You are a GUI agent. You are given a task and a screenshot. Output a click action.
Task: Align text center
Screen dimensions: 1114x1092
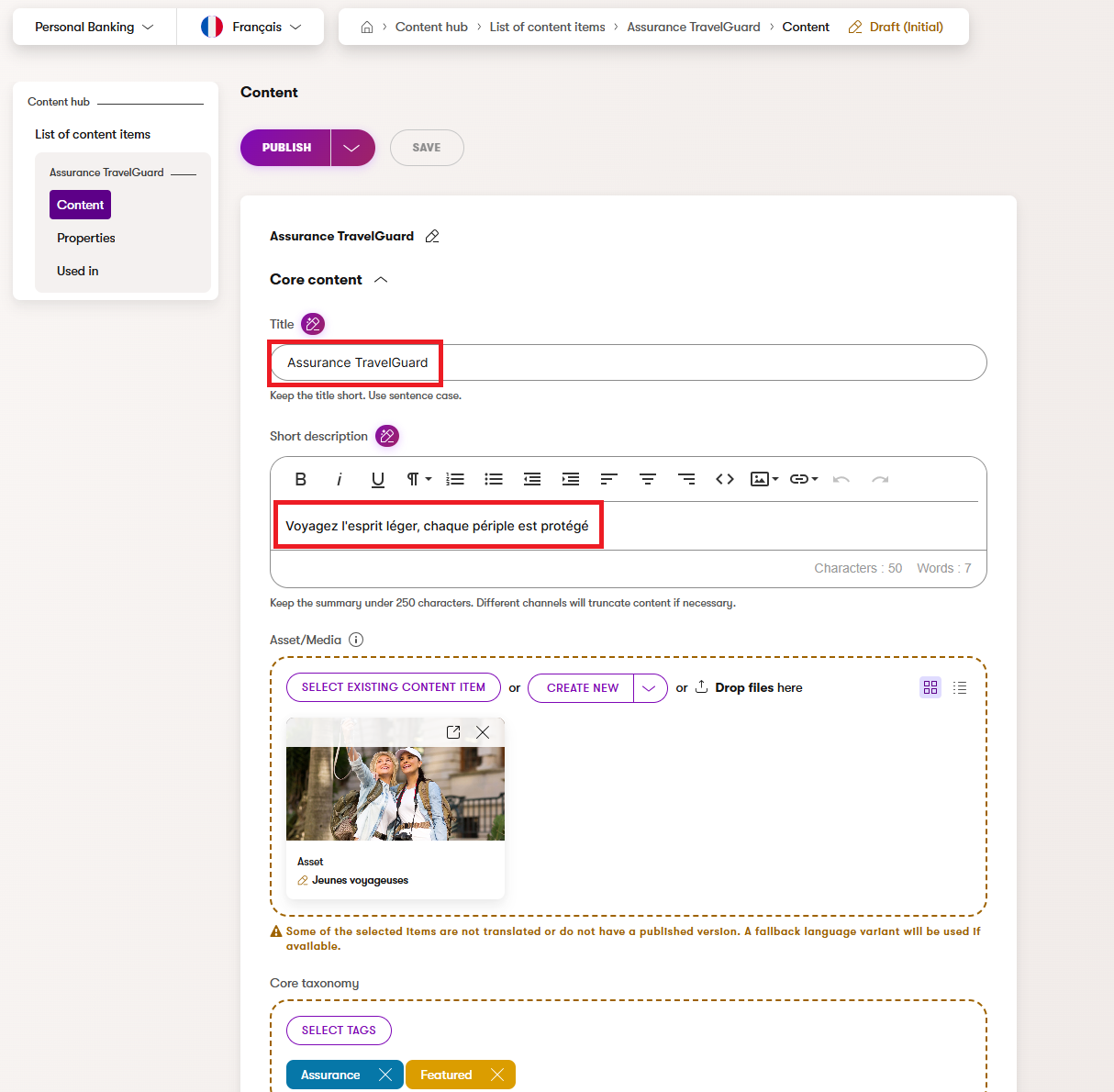(x=648, y=479)
